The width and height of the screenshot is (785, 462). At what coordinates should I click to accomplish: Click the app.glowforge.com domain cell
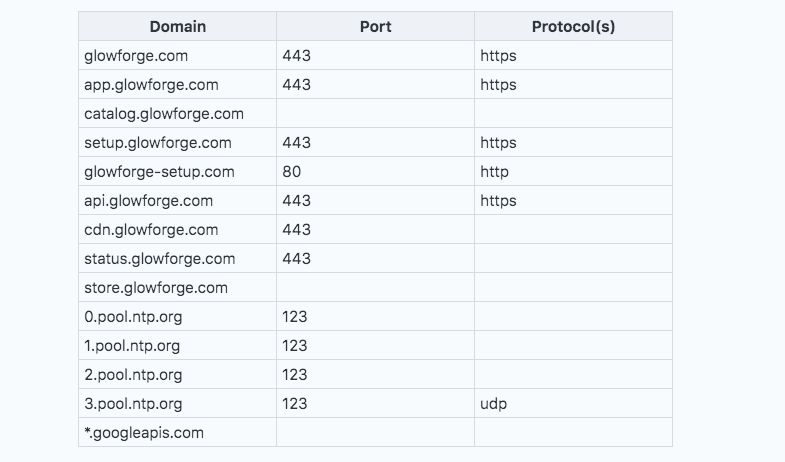click(151, 85)
